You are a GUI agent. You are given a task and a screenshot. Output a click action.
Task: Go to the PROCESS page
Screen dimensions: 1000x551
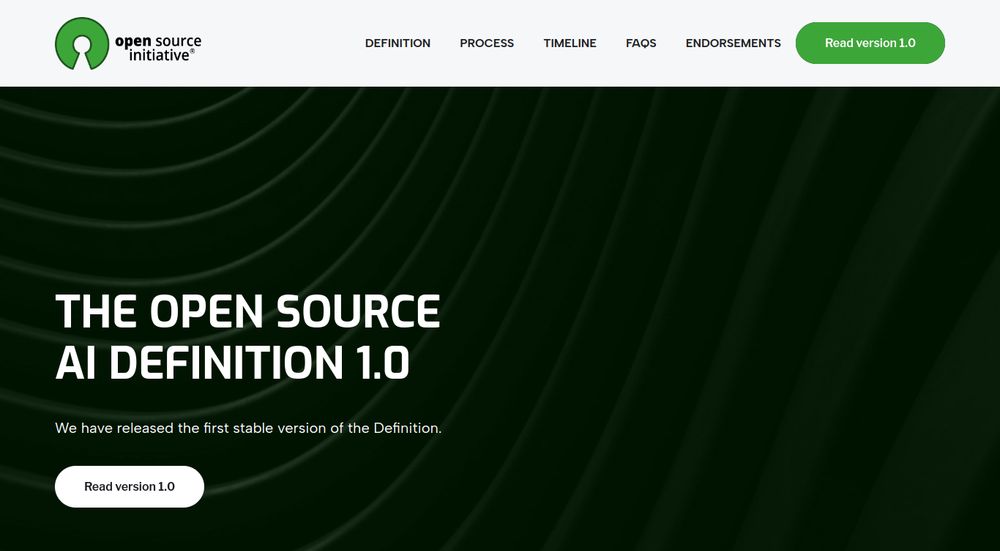pos(487,43)
